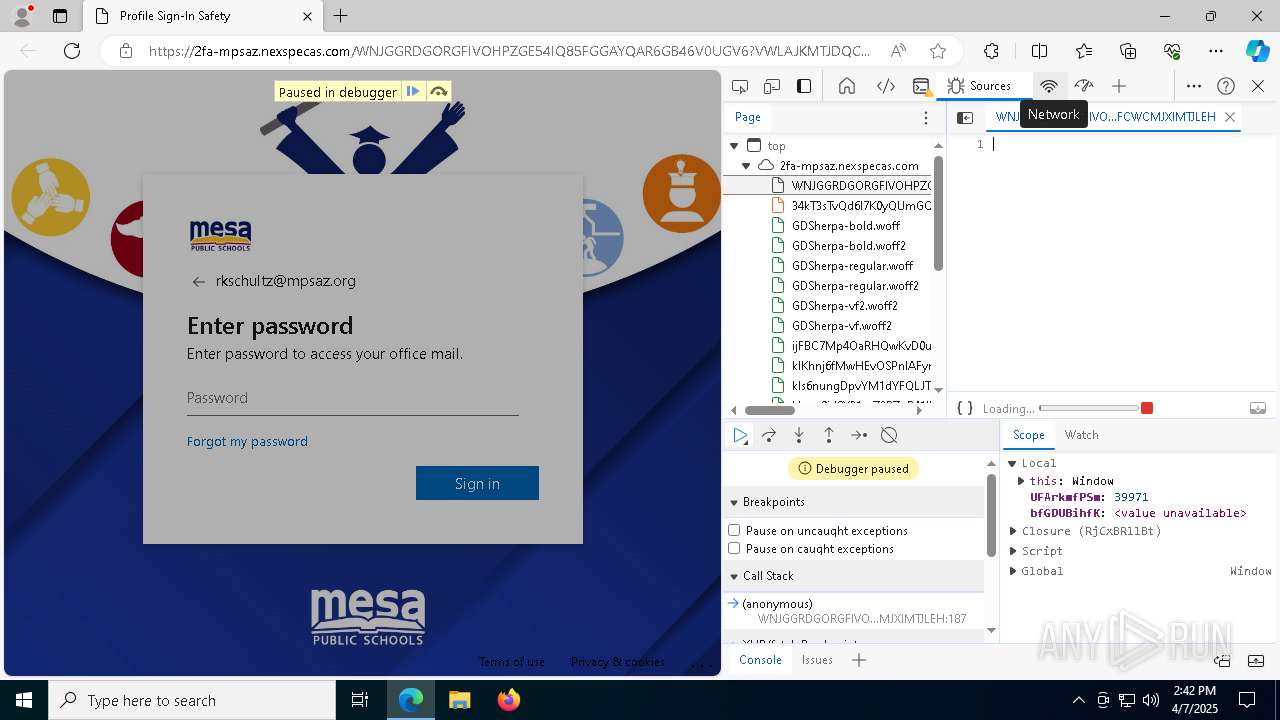Open the Console tool icon with warning badge
This screenshot has height=720, width=1280.
coord(922,86)
